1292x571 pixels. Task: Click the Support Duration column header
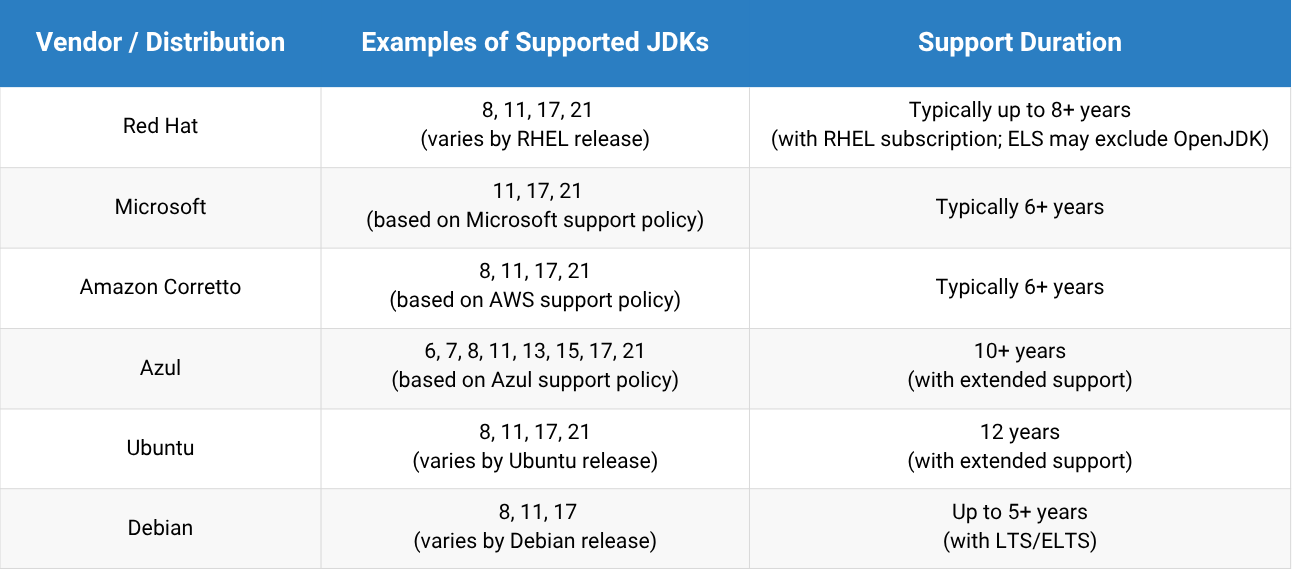(x=1019, y=43)
